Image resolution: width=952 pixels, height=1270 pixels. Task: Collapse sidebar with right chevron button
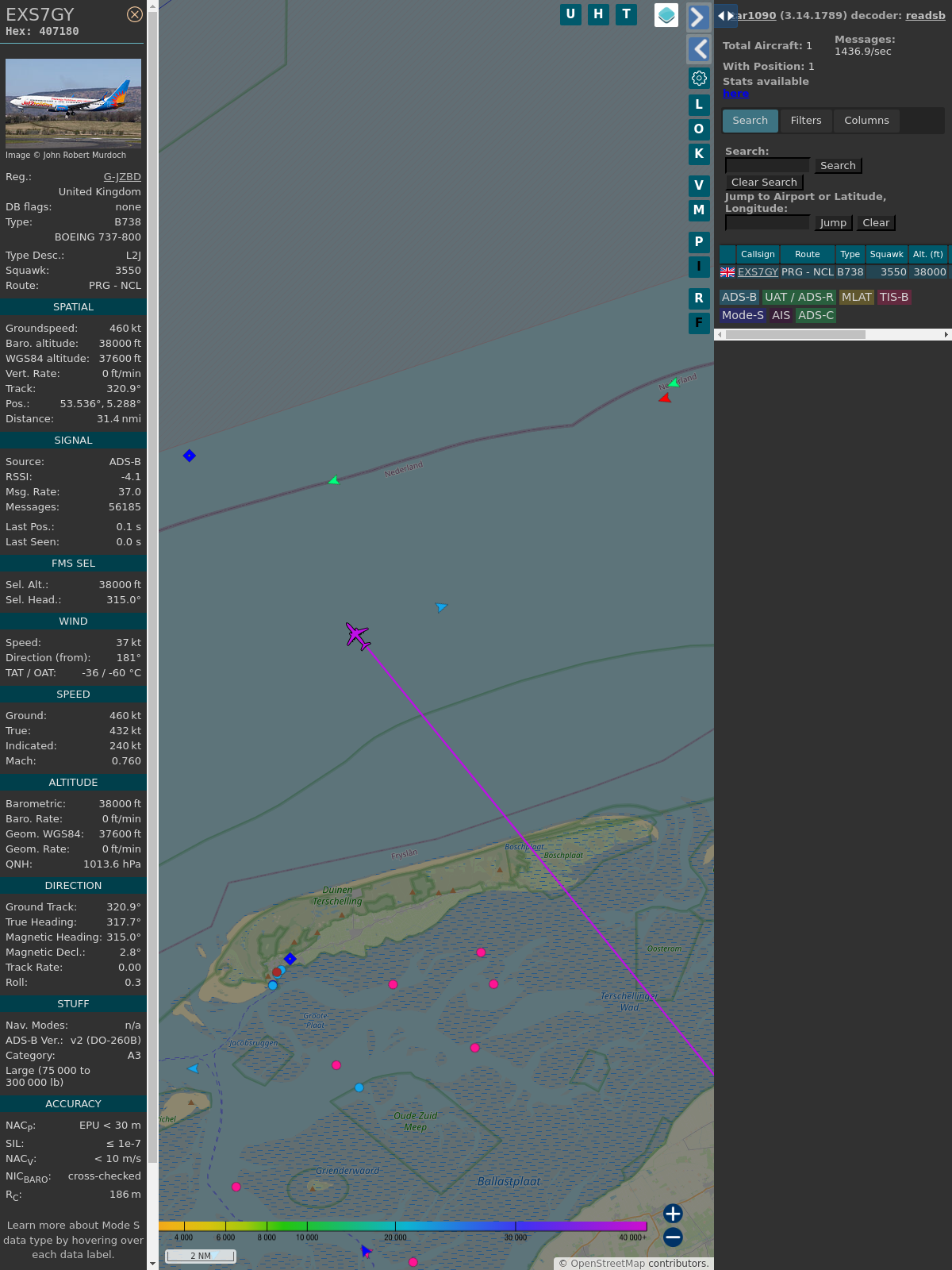[698, 17]
